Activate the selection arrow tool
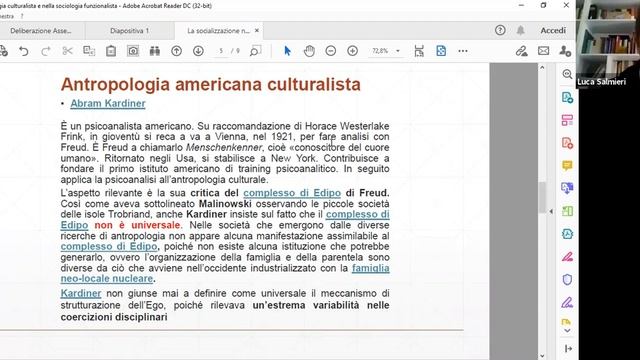Viewport: 640px width, 360px height. [287, 51]
